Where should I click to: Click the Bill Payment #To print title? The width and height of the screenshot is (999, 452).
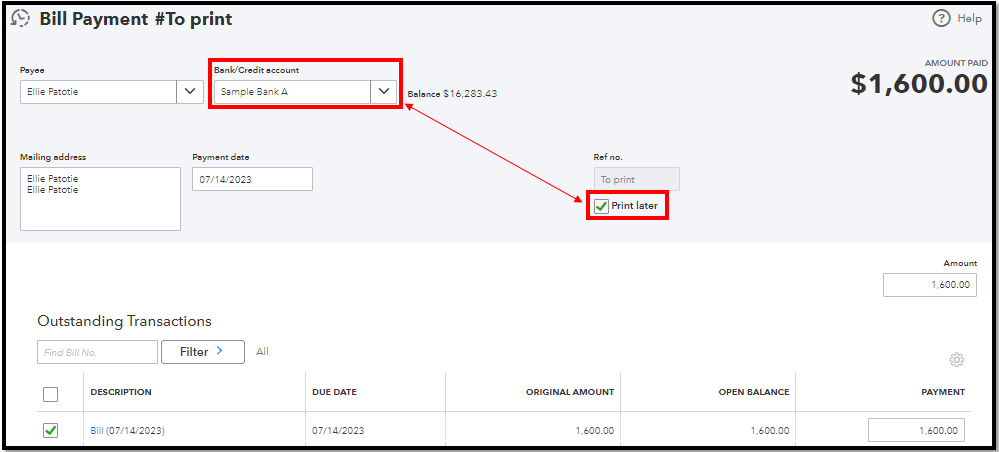point(136,19)
